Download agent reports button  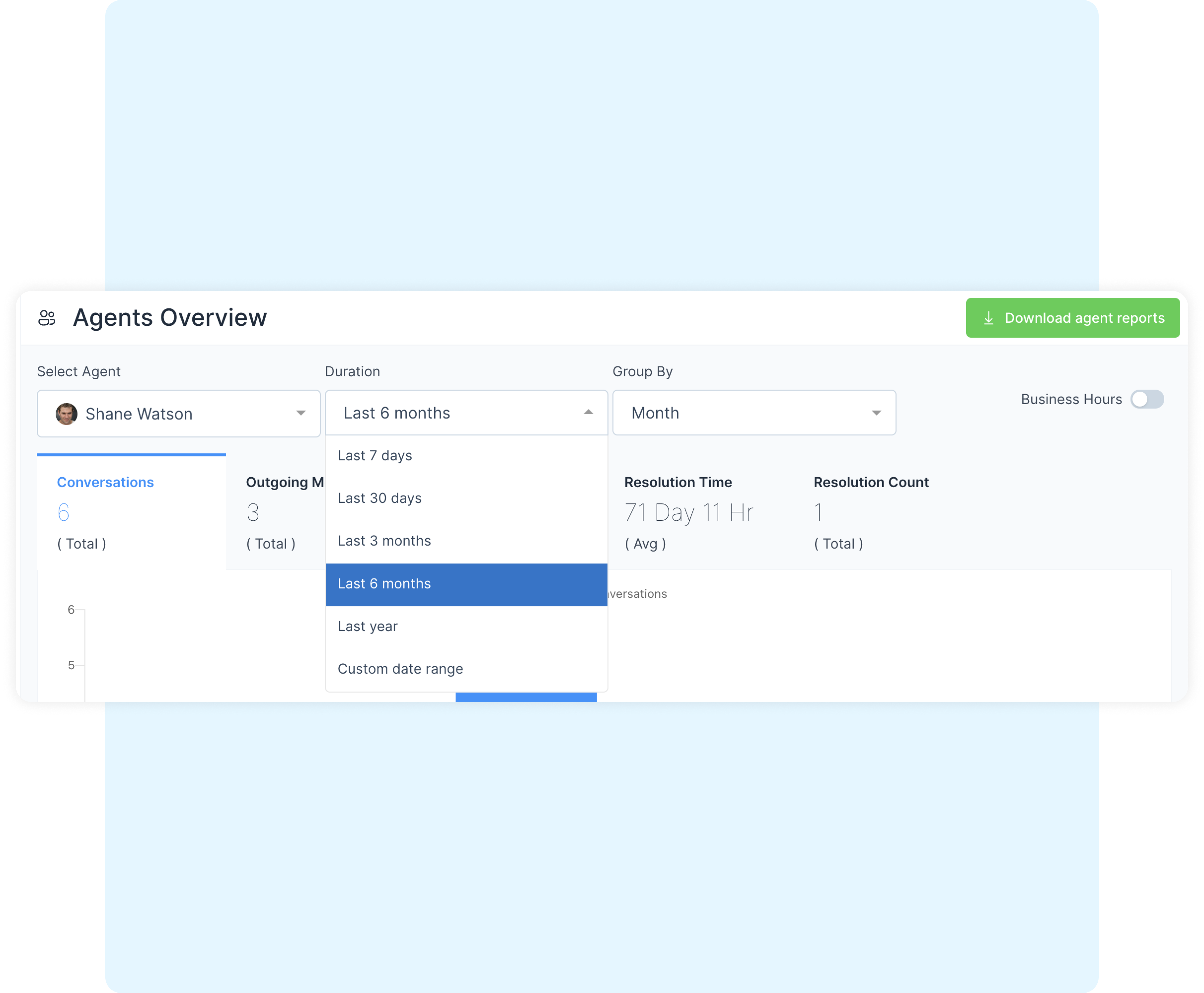[1073, 318]
